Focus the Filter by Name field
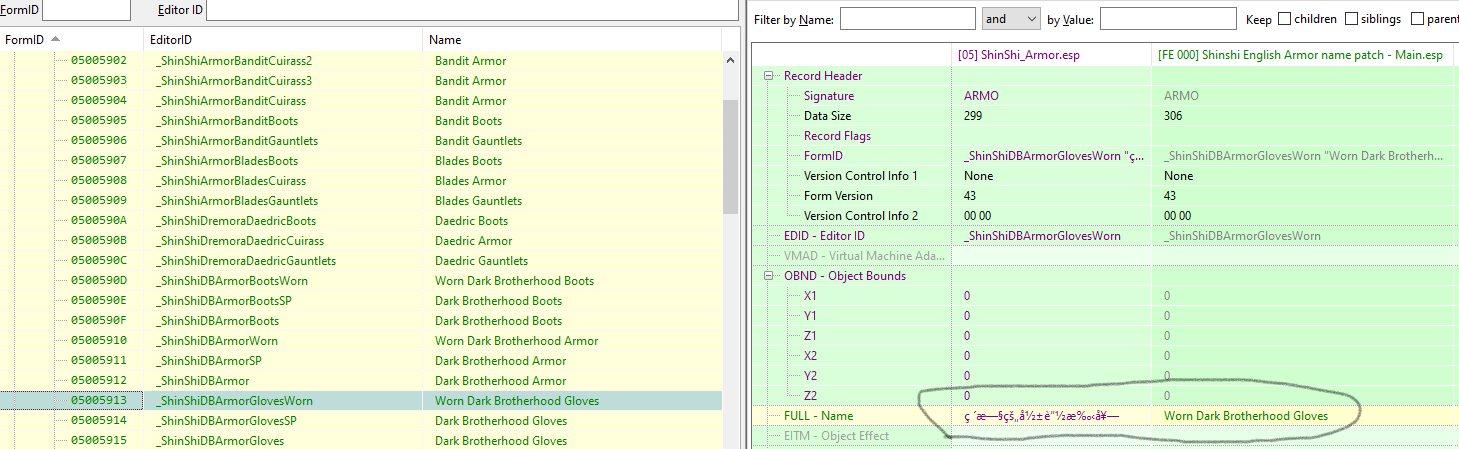1459x449 pixels. pos(908,19)
